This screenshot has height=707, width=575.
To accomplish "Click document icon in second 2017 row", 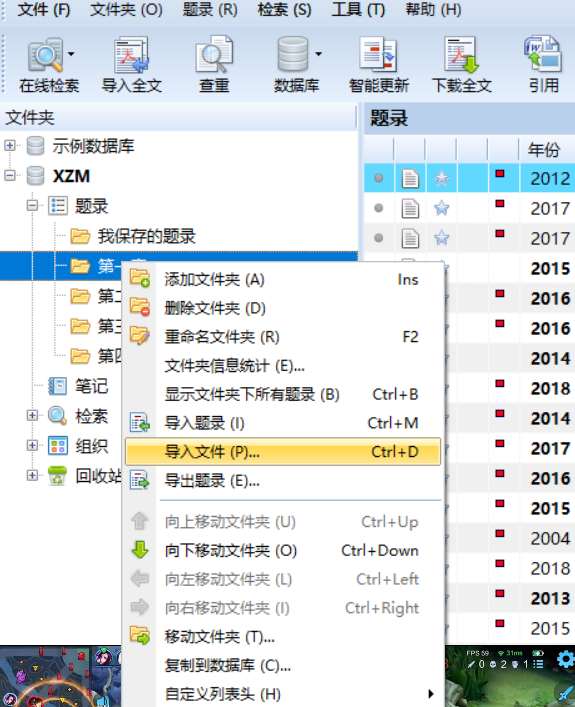I will click(410, 238).
